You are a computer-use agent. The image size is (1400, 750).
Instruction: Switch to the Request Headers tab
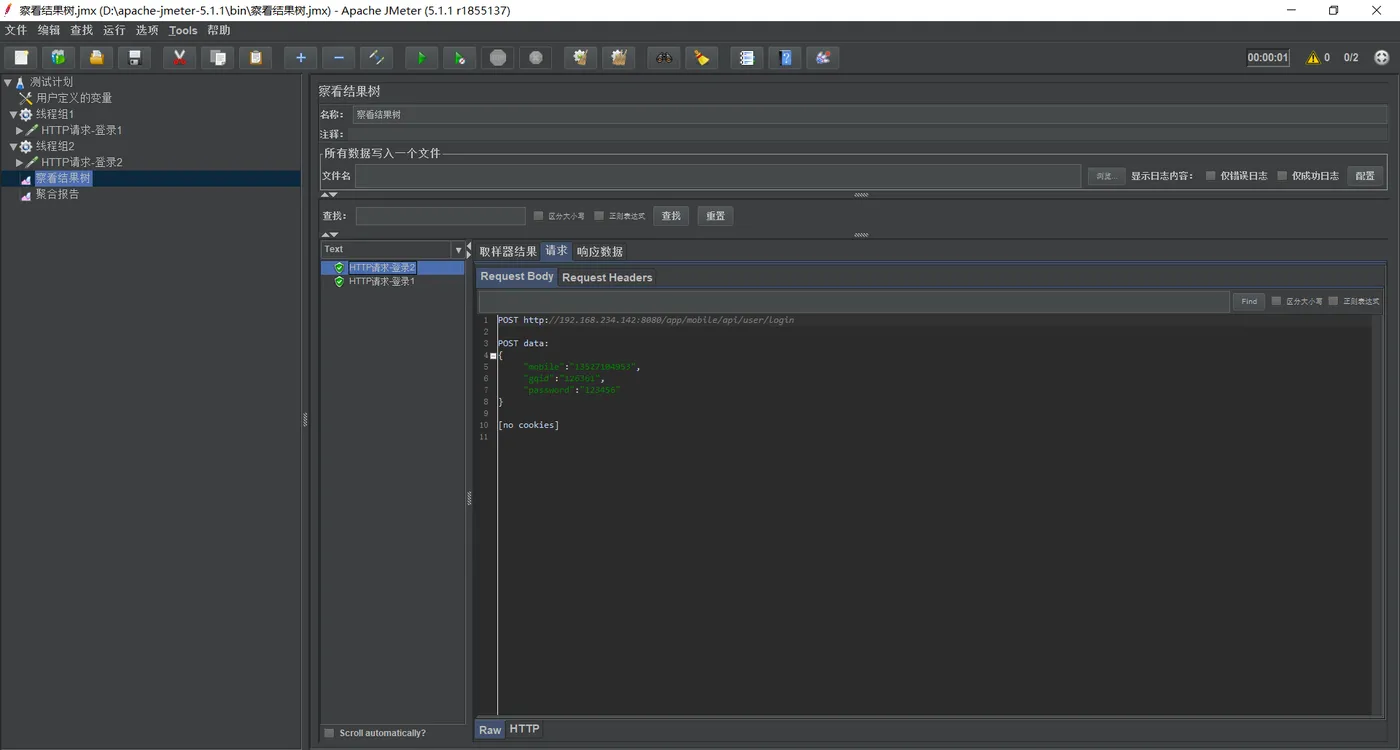click(x=607, y=277)
